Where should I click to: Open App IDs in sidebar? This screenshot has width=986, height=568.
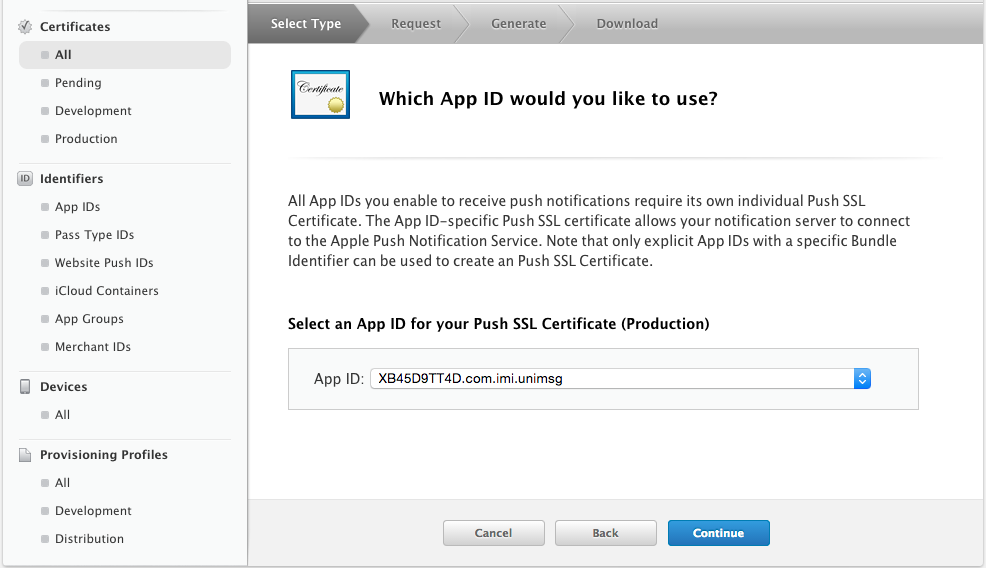coord(77,207)
